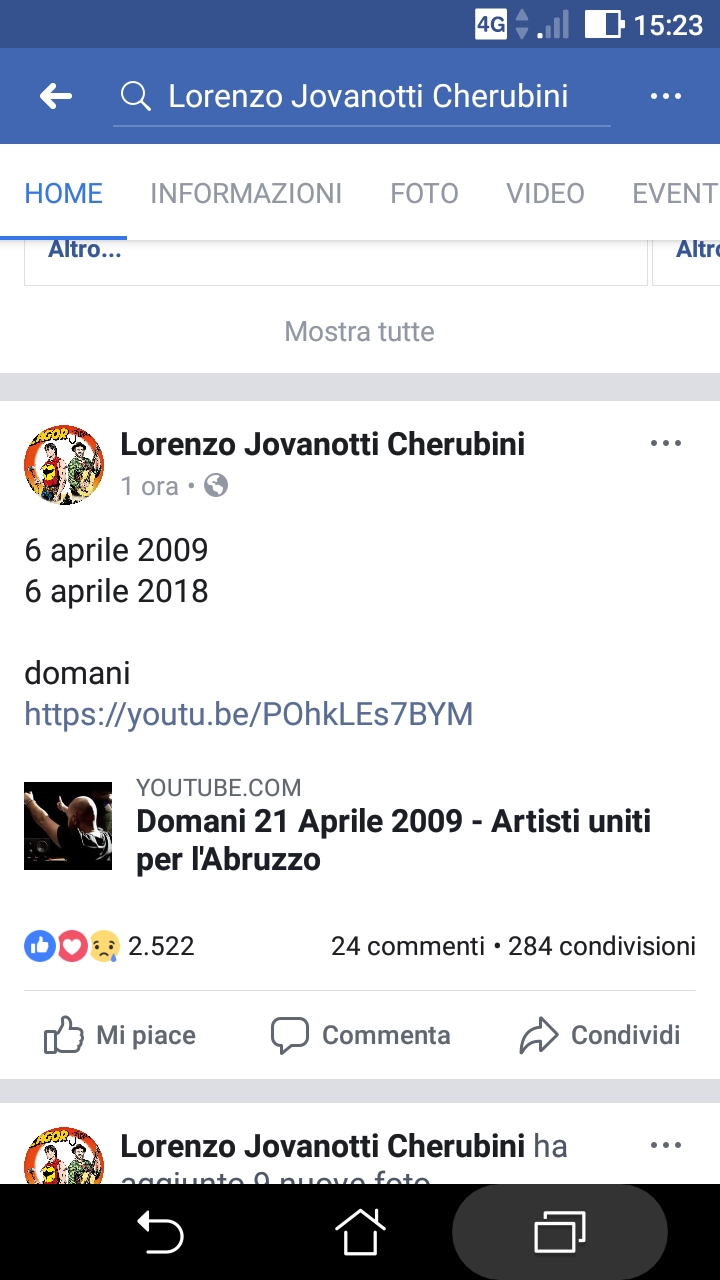Screen dimensions: 720x1280
Task: Tap the Mostra tutte link
Action: [x=360, y=331]
